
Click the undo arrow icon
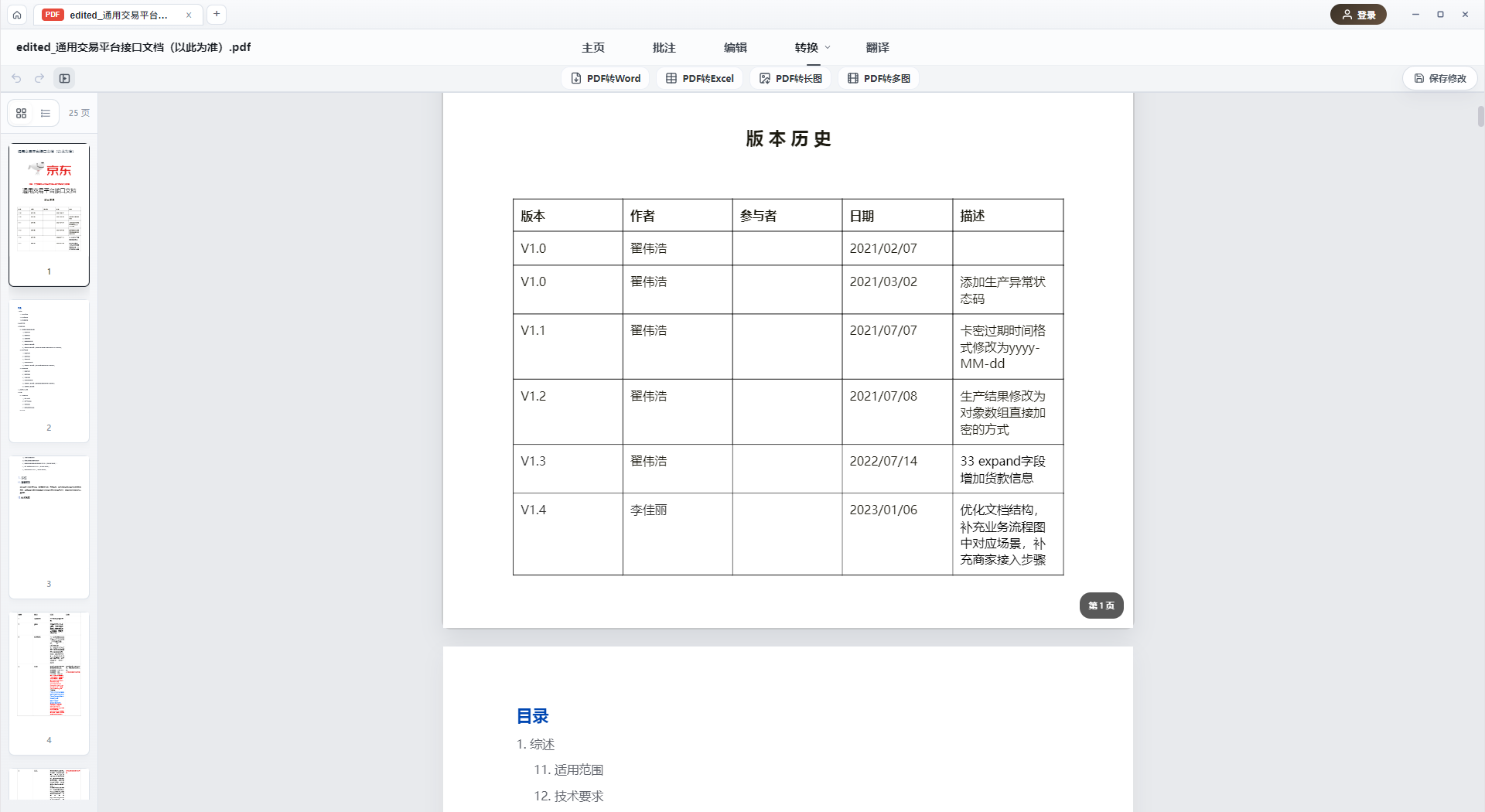[x=16, y=78]
